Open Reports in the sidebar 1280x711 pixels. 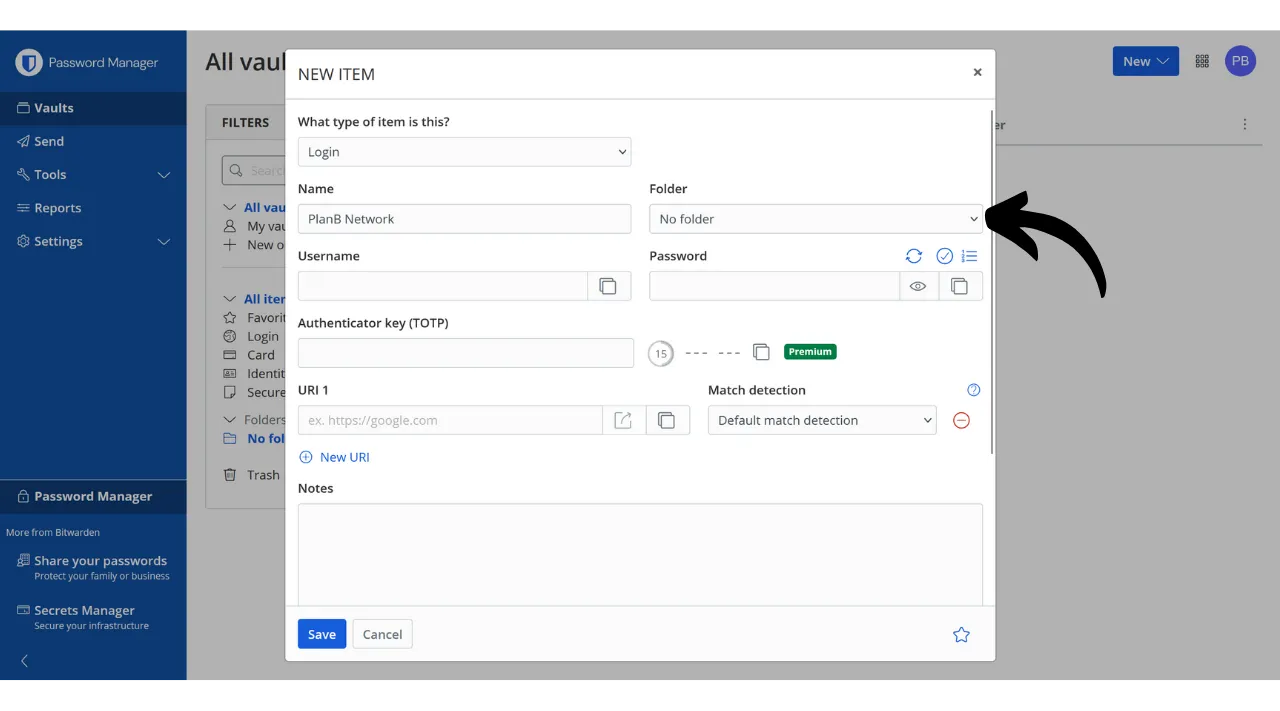pos(57,208)
